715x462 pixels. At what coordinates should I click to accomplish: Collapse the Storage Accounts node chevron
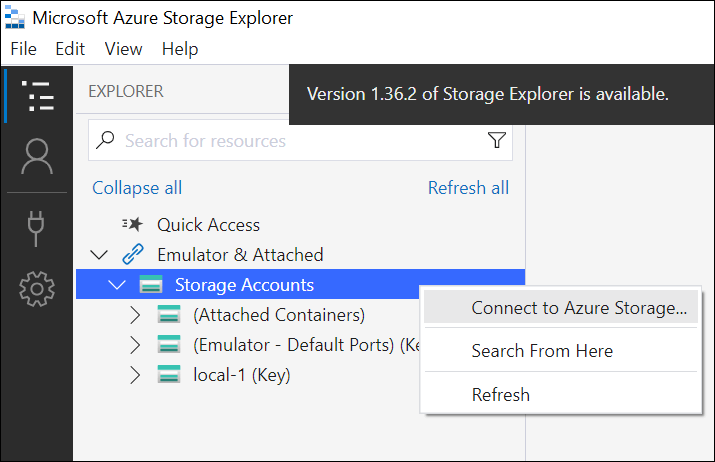[x=118, y=285]
